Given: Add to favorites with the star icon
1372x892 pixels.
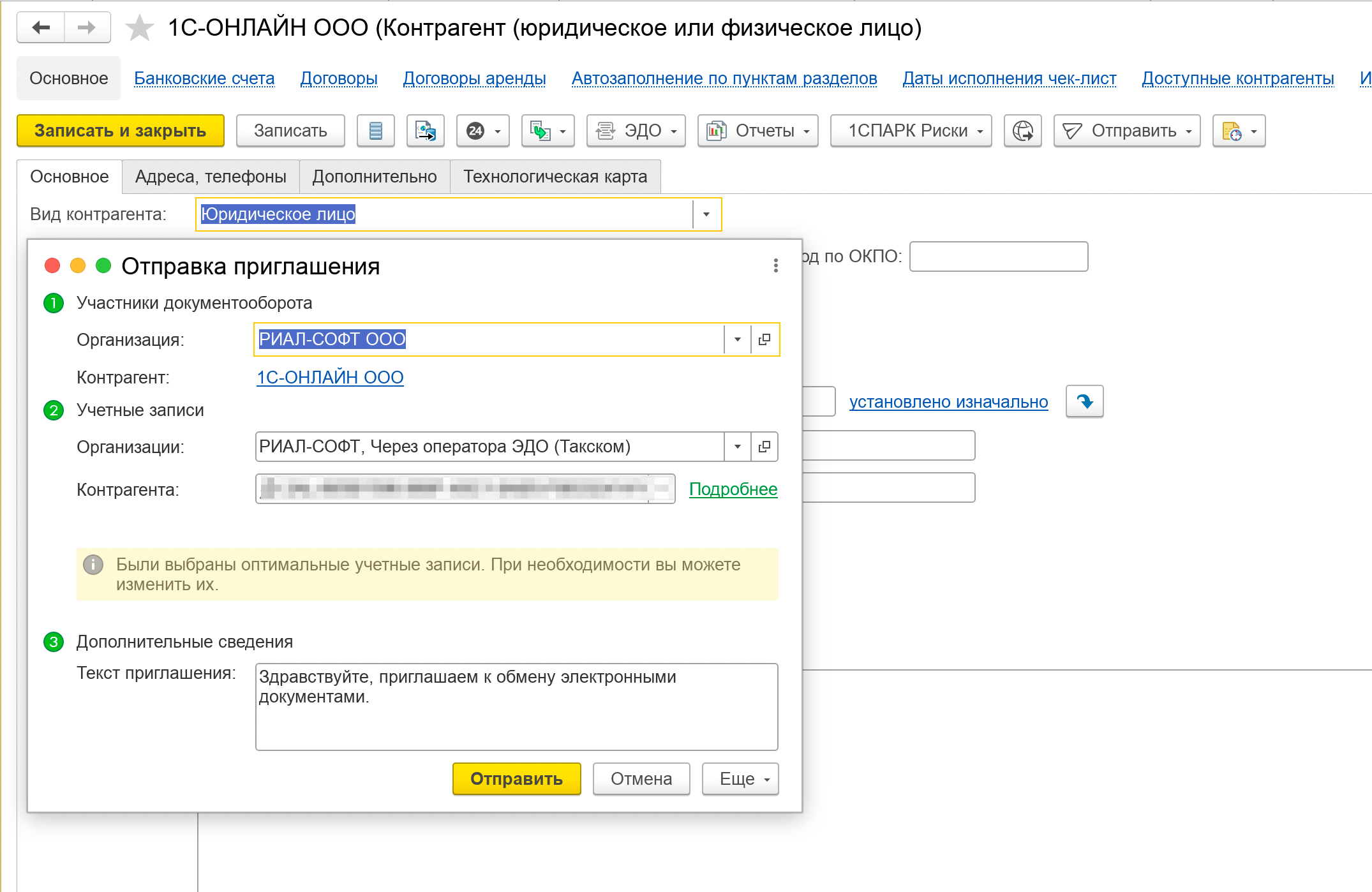Looking at the screenshot, I should (139, 28).
